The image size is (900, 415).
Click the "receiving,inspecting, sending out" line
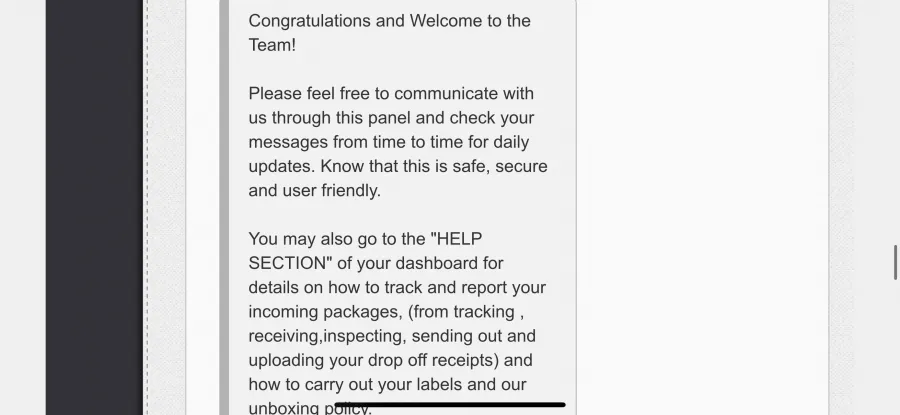(392, 336)
